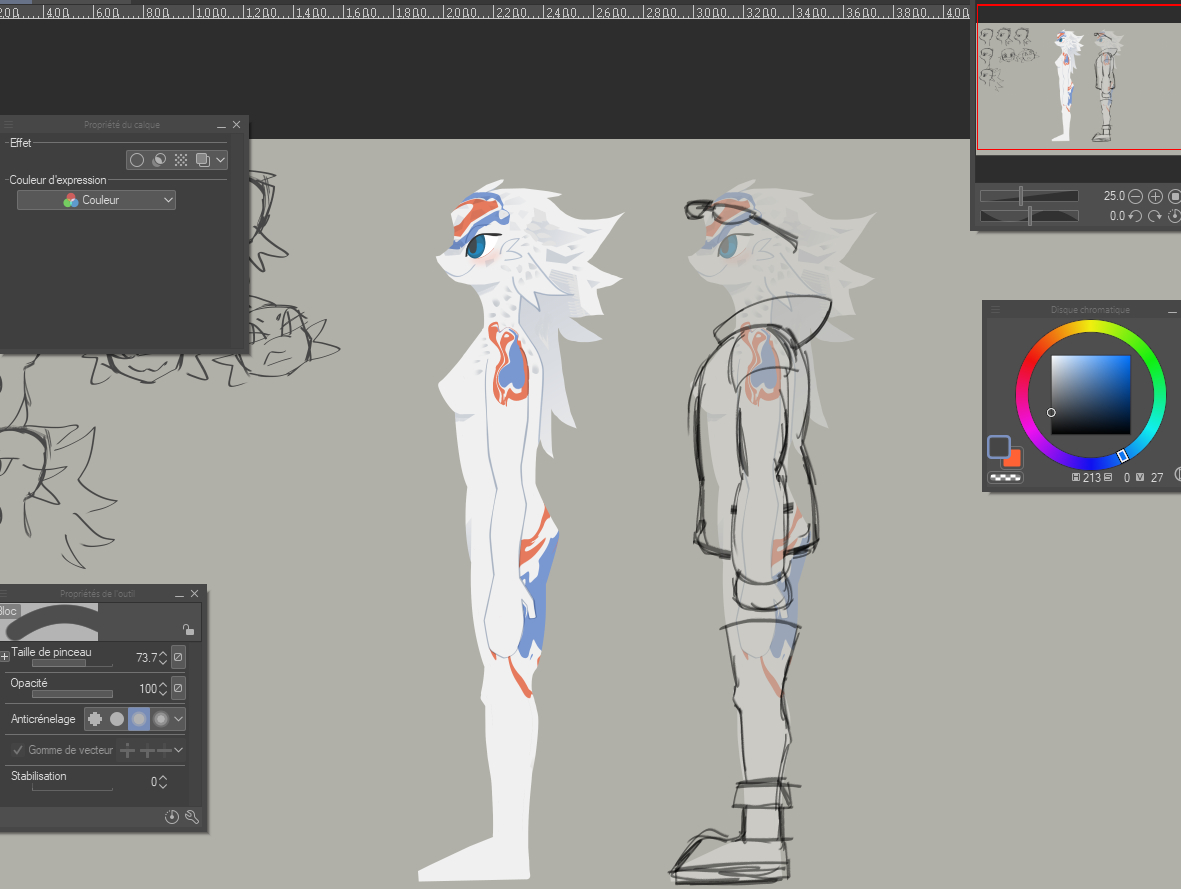Viewport: 1181px width, 889px height.
Task: Expand brush size settings with plus button
Action: point(5,657)
